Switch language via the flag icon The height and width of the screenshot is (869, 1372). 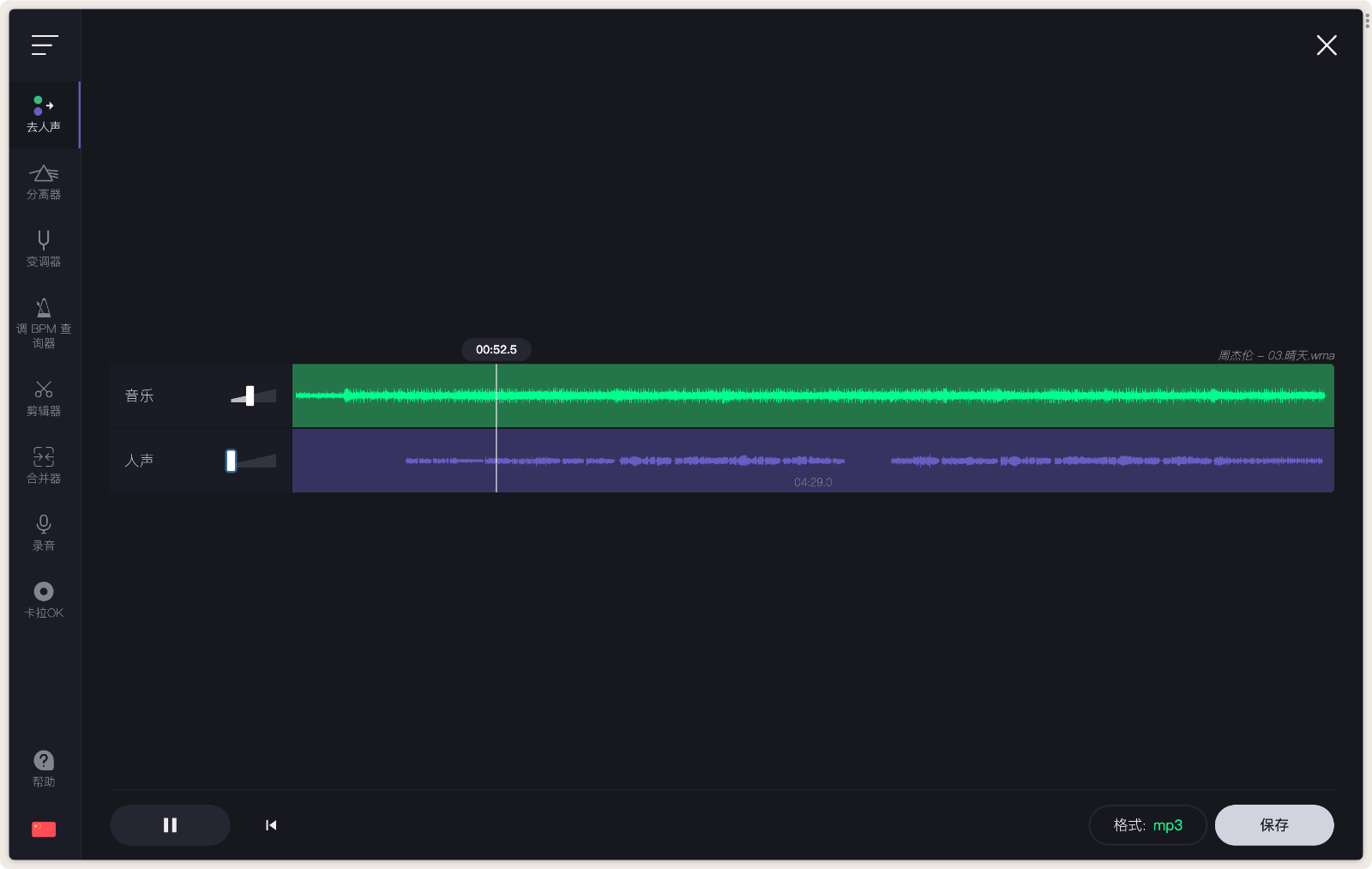(x=44, y=829)
